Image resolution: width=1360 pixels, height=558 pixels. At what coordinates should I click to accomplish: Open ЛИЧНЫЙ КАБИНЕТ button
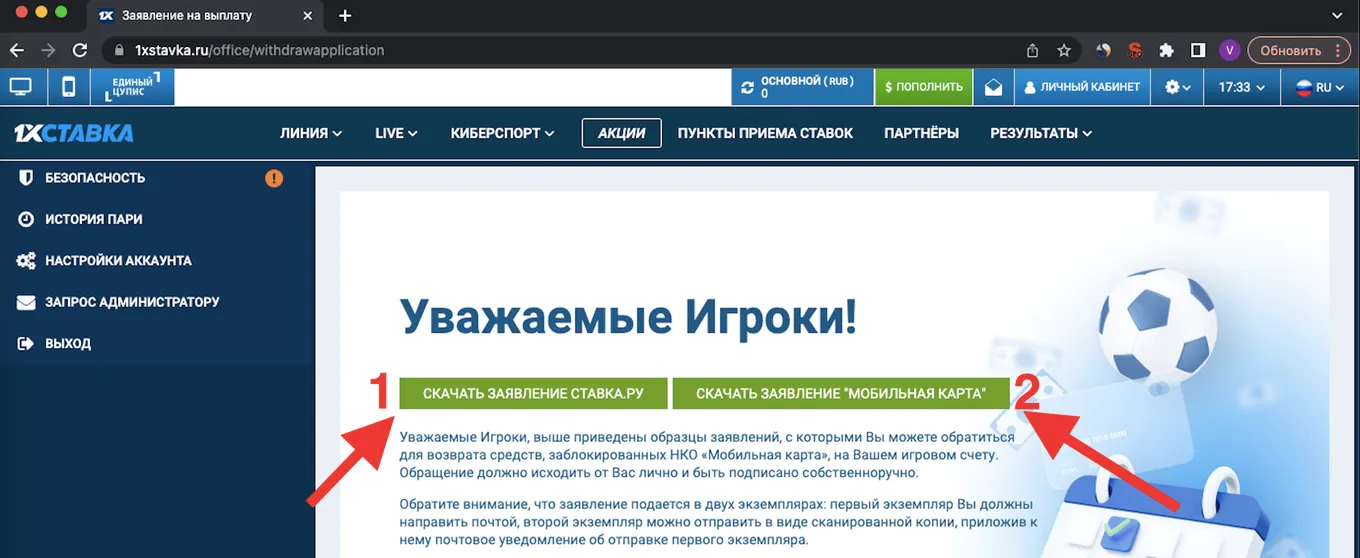[1081, 87]
